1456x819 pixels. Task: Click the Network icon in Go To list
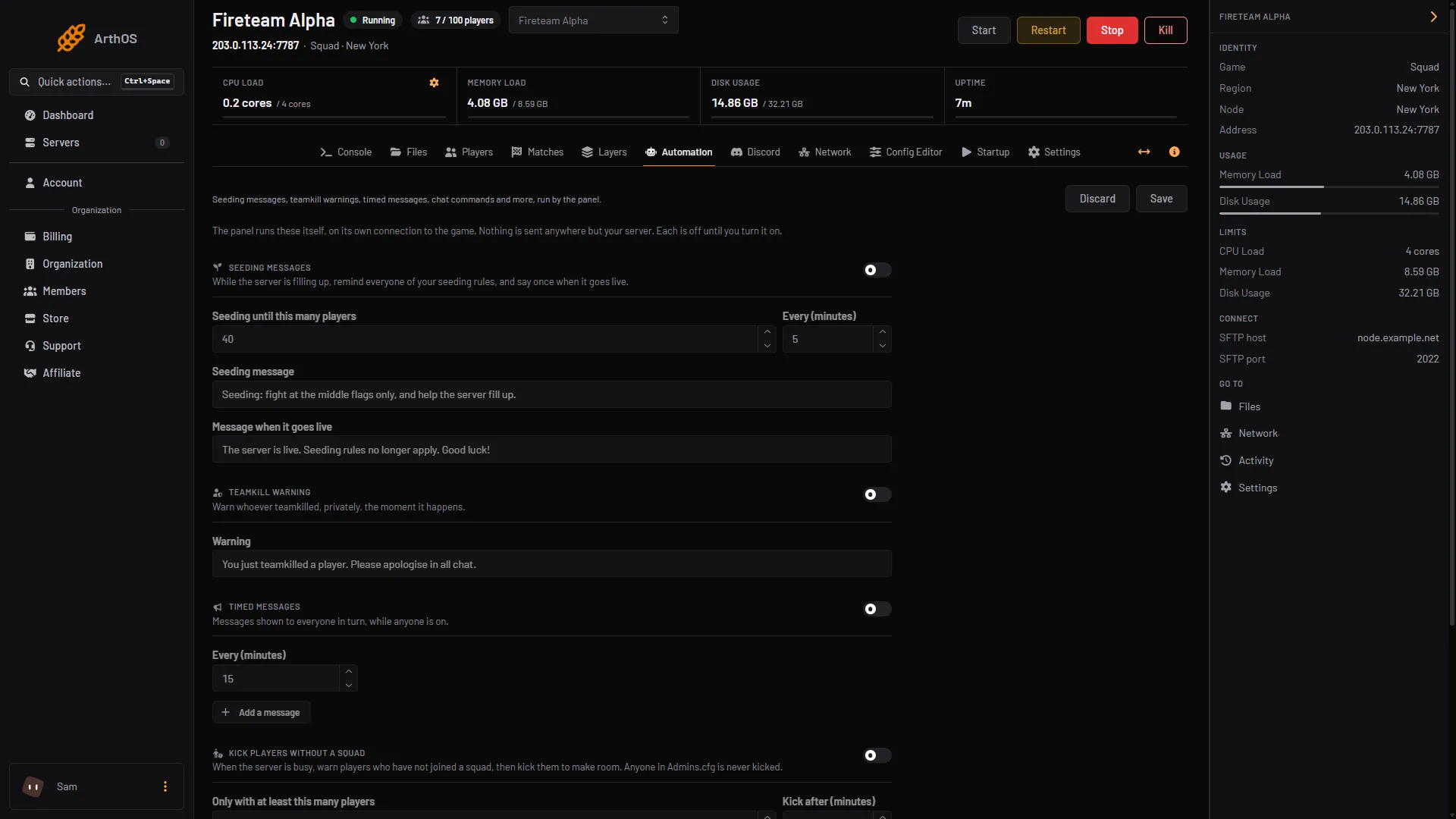1226,434
